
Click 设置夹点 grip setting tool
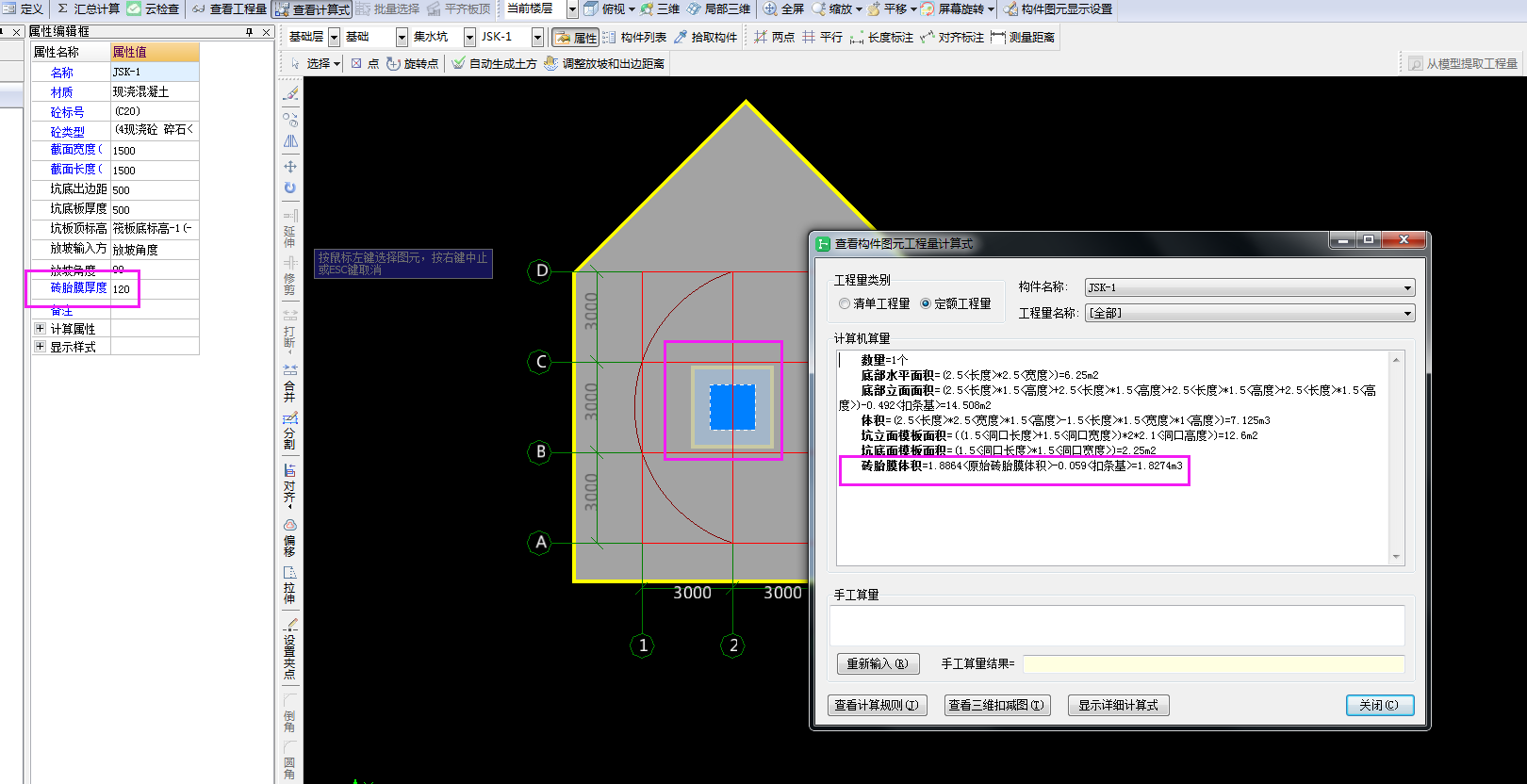tap(289, 649)
